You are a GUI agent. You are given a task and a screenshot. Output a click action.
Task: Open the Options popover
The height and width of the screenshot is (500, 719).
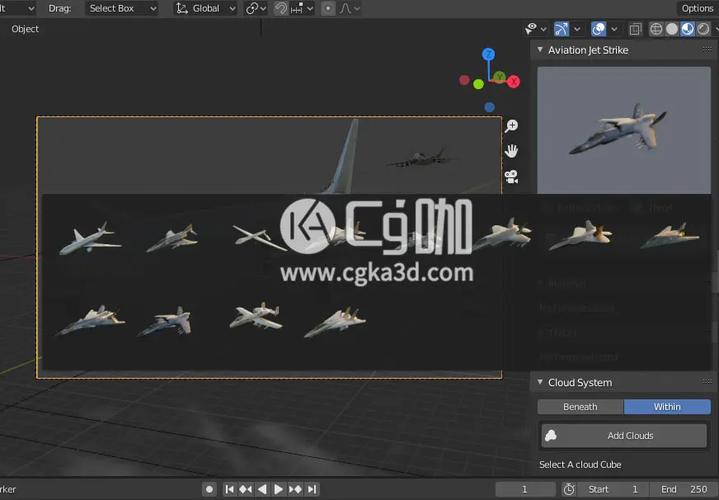point(697,8)
